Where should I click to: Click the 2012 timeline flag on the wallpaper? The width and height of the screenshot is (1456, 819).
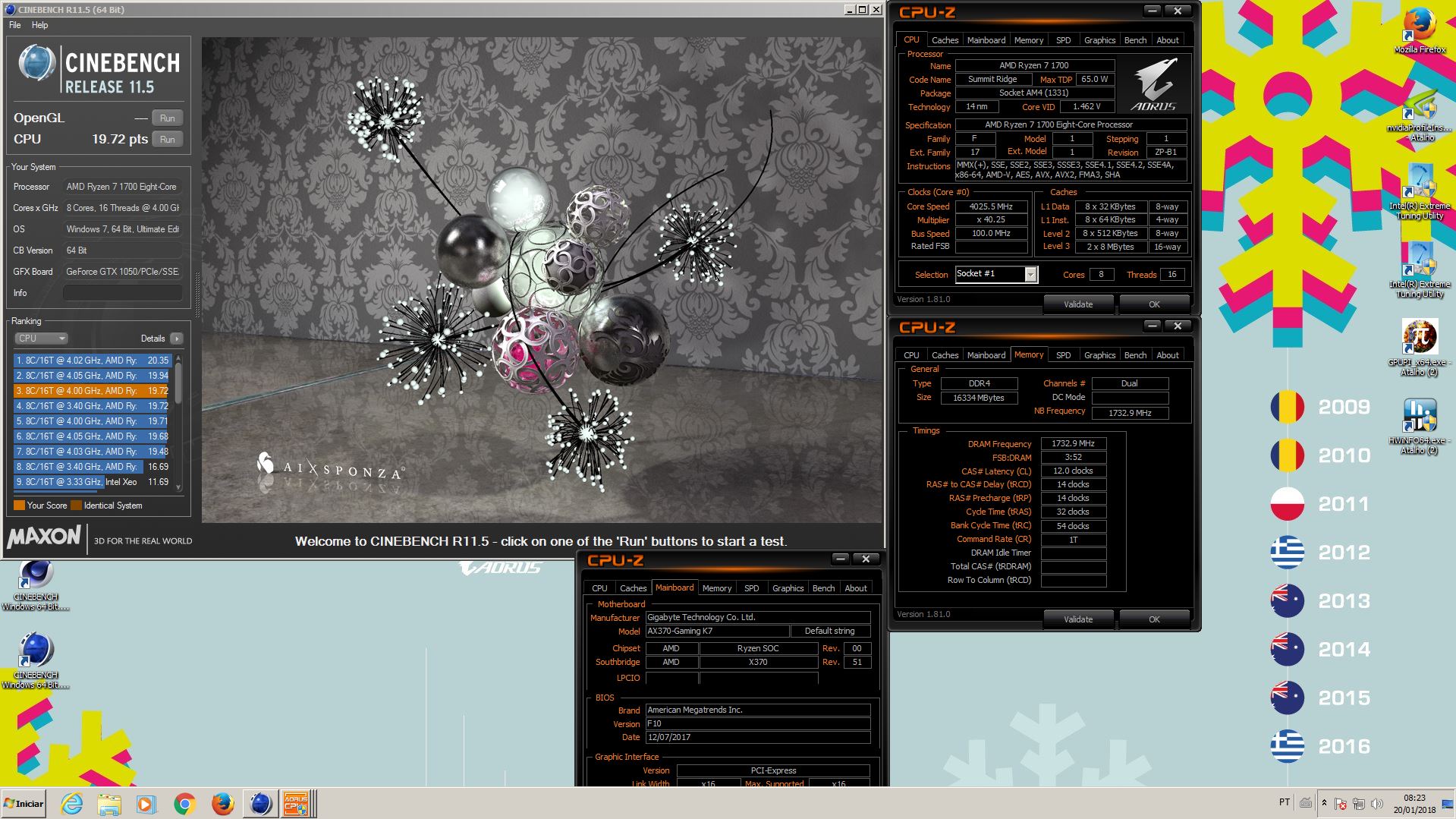(1287, 553)
